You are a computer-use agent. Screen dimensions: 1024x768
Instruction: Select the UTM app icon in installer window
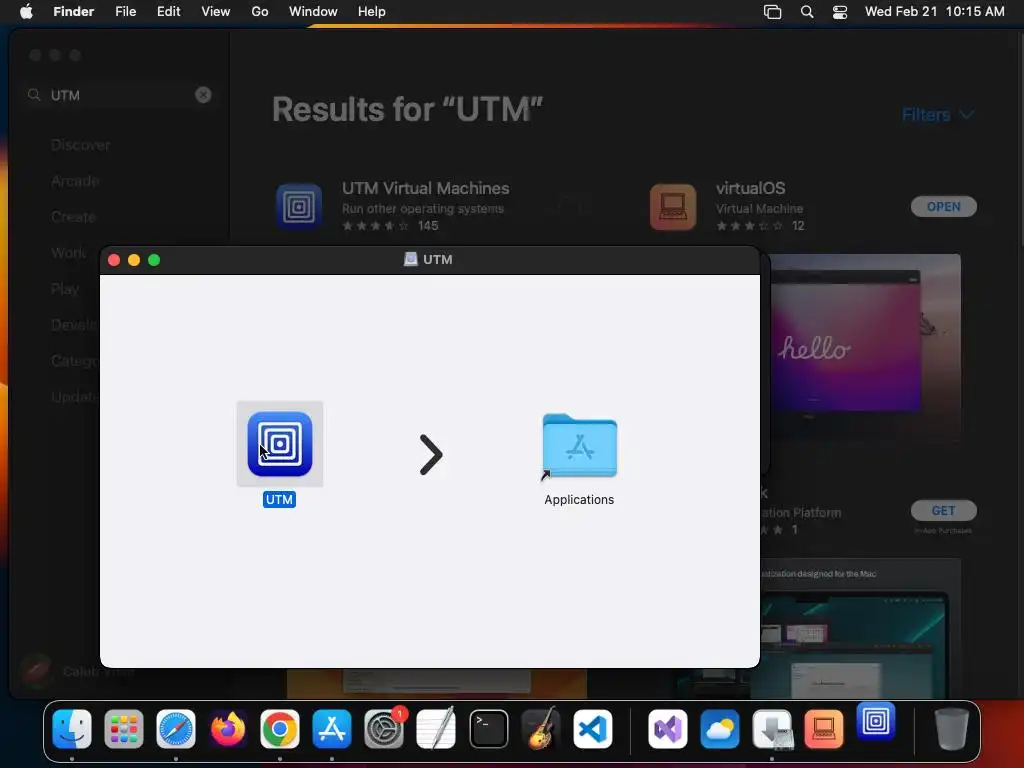pyautogui.click(x=280, y=444)
